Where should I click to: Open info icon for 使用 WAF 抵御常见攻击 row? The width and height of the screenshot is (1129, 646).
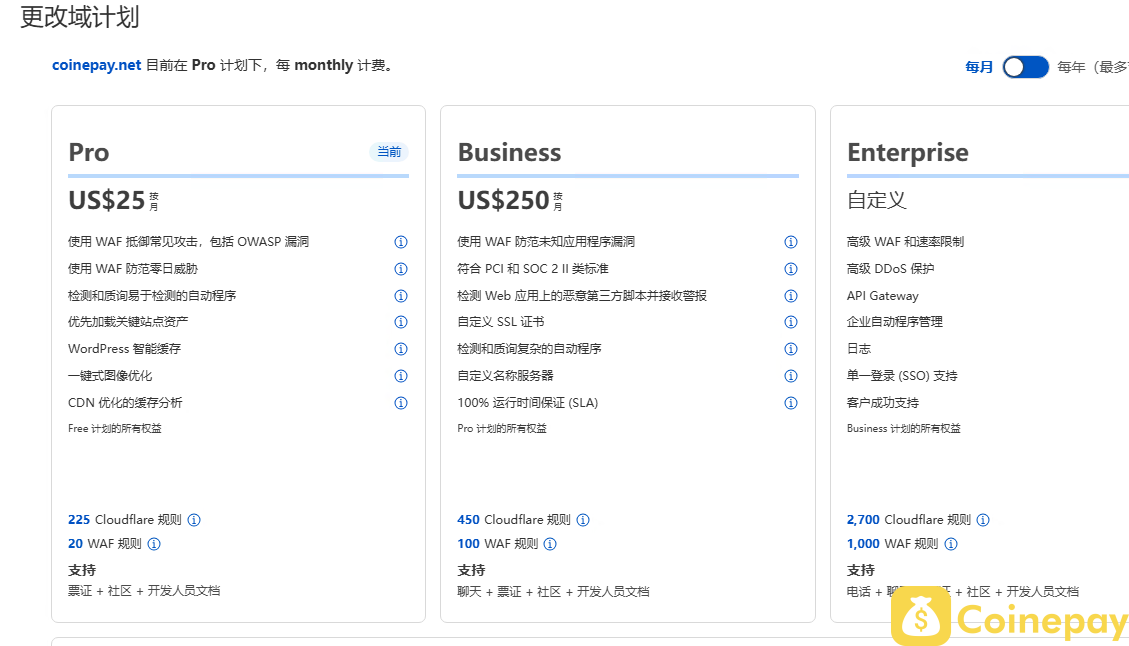[x=401, y=242]
